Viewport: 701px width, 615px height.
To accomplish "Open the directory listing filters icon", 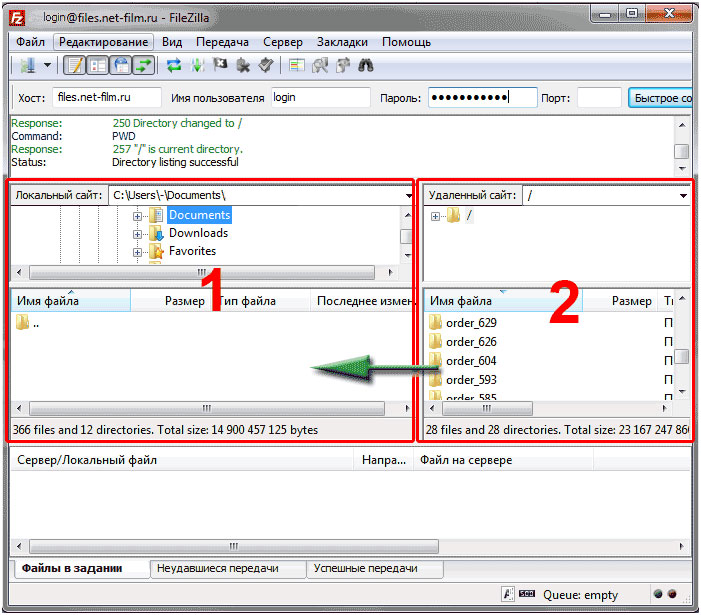I will pos(296,66).
